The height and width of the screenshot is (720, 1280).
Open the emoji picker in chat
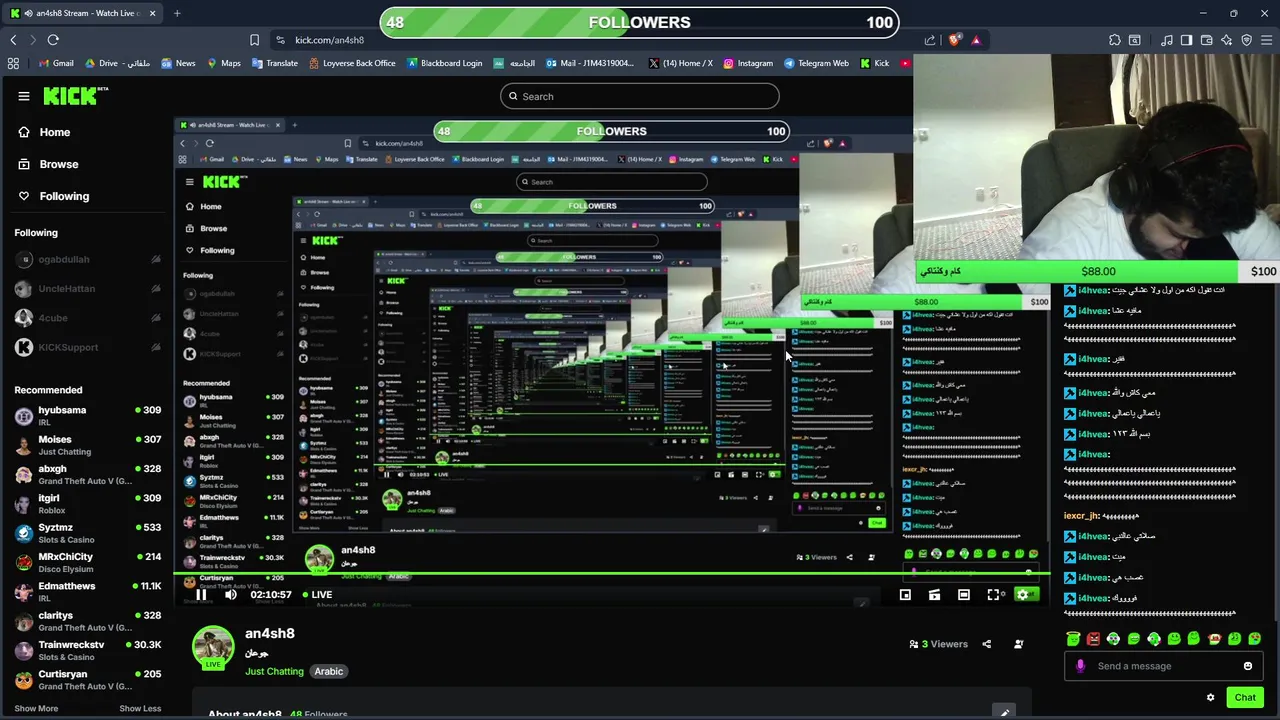pos(1248,666)
